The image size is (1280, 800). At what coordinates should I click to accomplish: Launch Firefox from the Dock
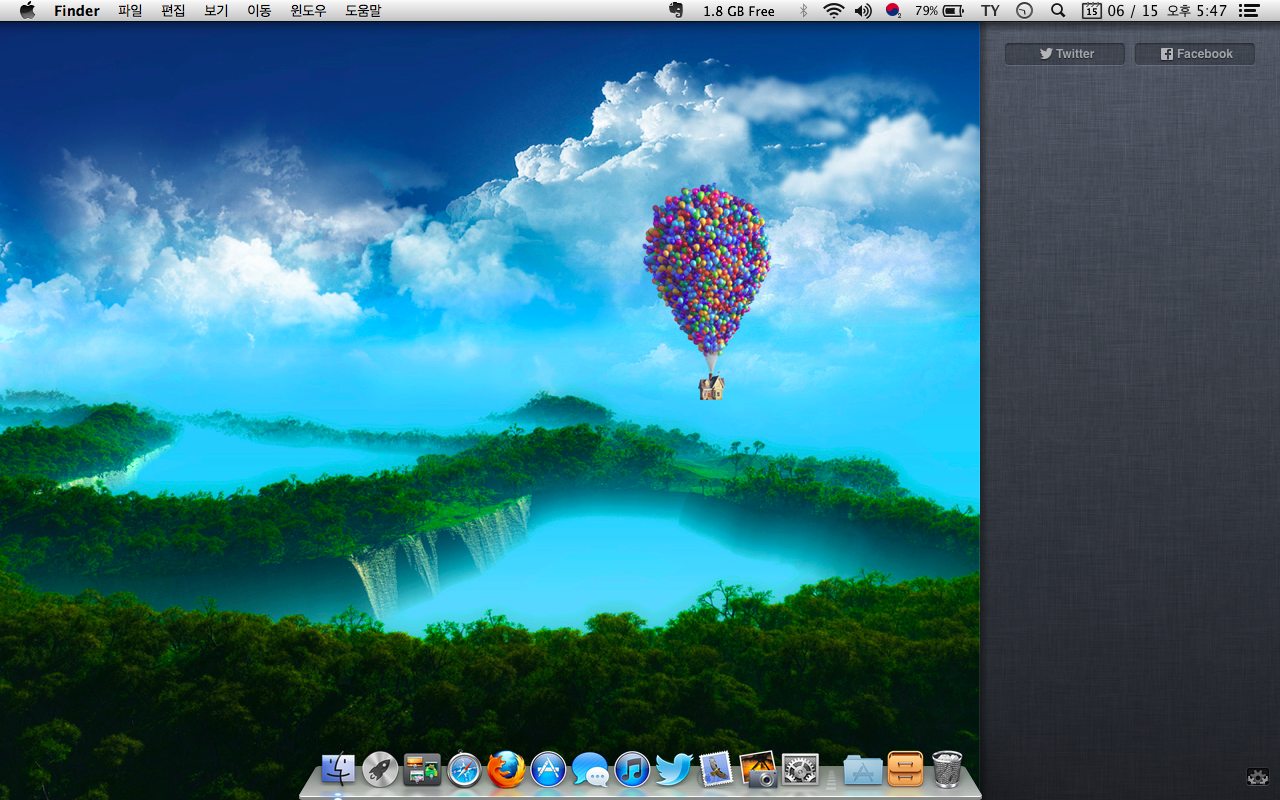point(506,769)
